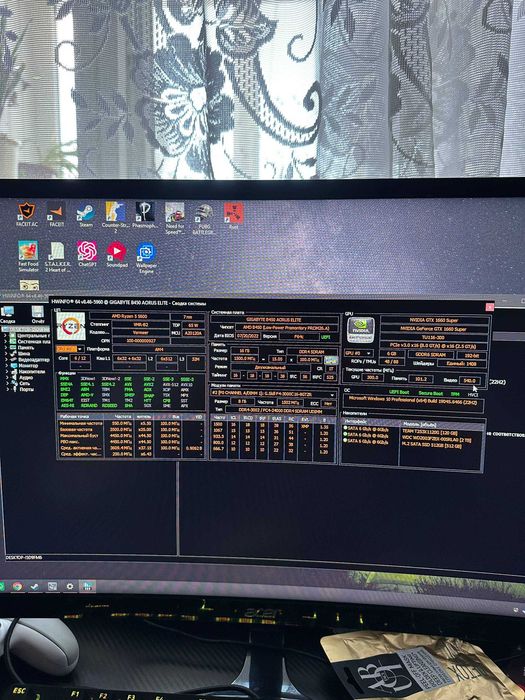Click the Модель drives column header

pyautogui.click(x=441, y=424)
